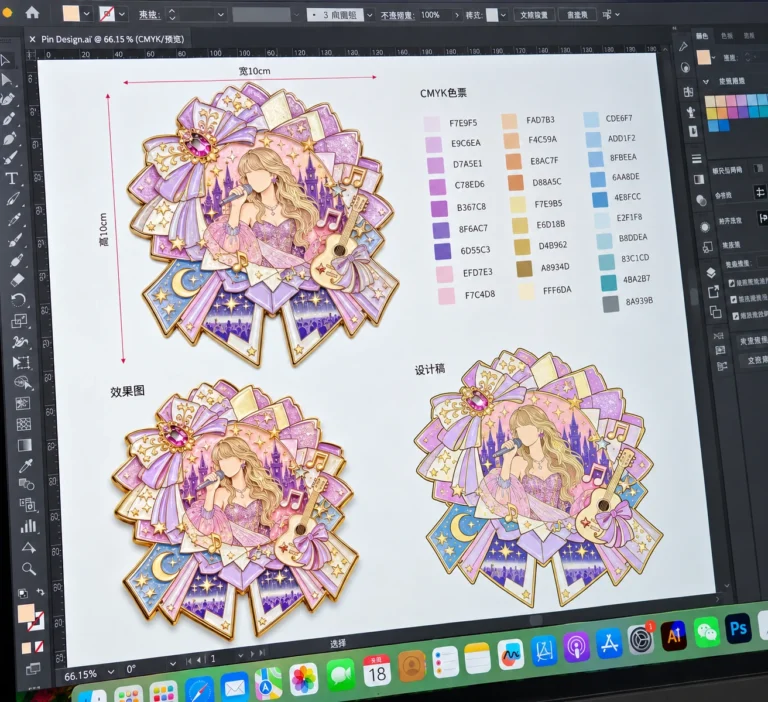Select the Column Graph tool
Screen dimensions: 768x702
pos(28,526)
